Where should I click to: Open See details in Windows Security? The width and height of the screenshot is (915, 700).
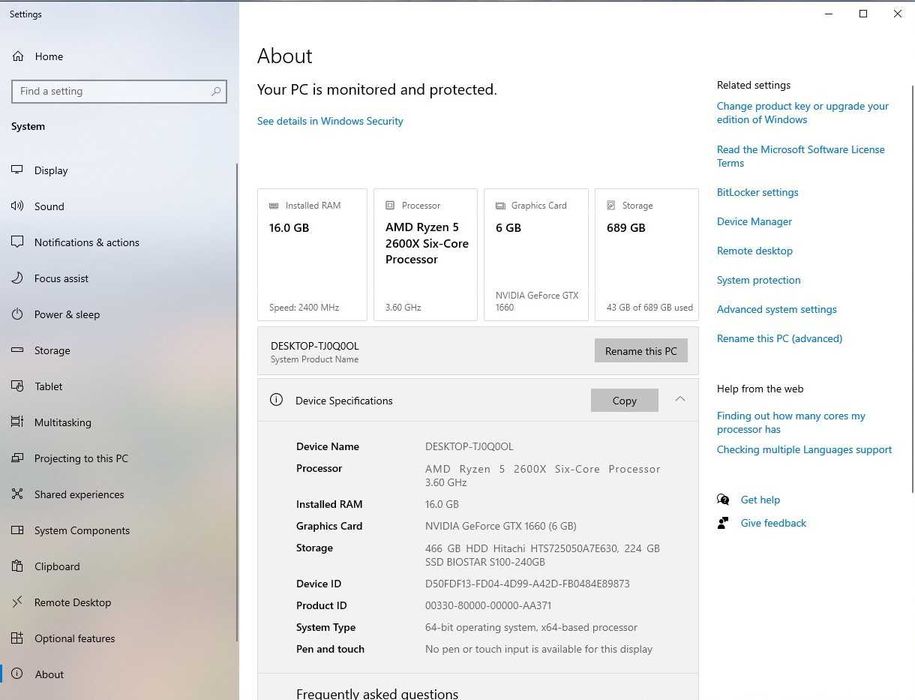pyautogui.click(x=330, y=121)
